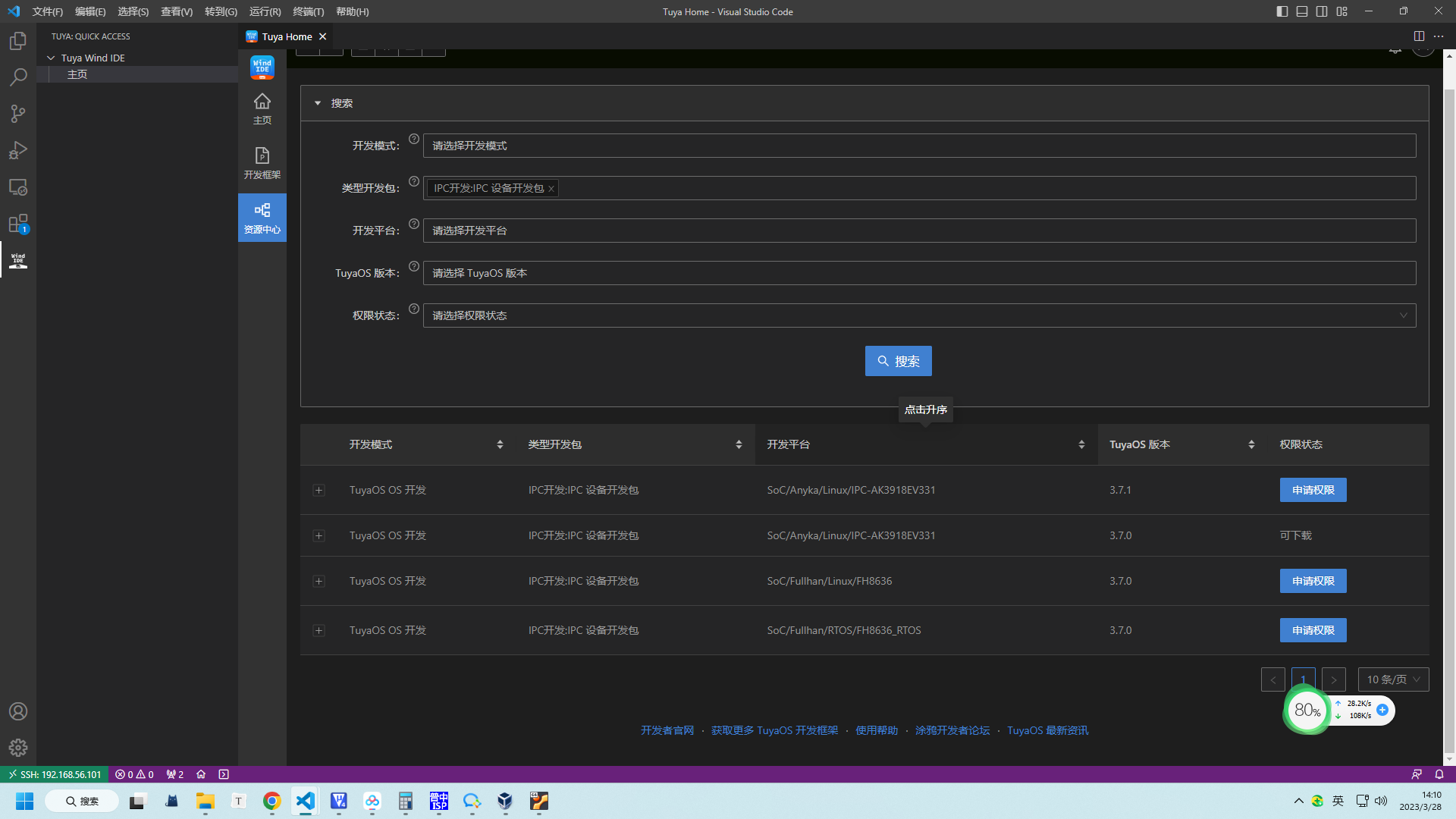Open 运行(R) menu
Image resolution: width=1456 pixels, height=819 pixels.
[265, 11]
